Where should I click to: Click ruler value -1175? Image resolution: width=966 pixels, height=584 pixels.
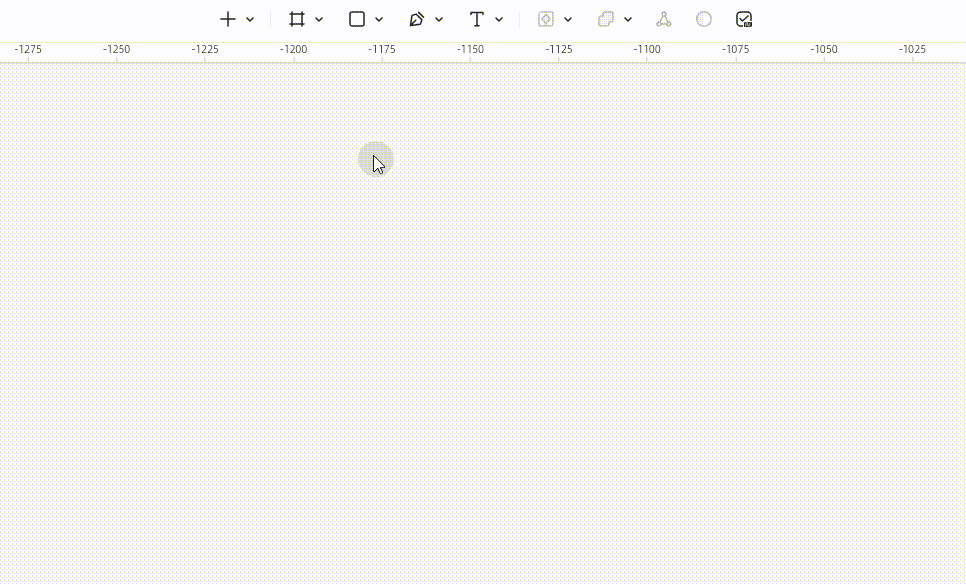(381, 49)
